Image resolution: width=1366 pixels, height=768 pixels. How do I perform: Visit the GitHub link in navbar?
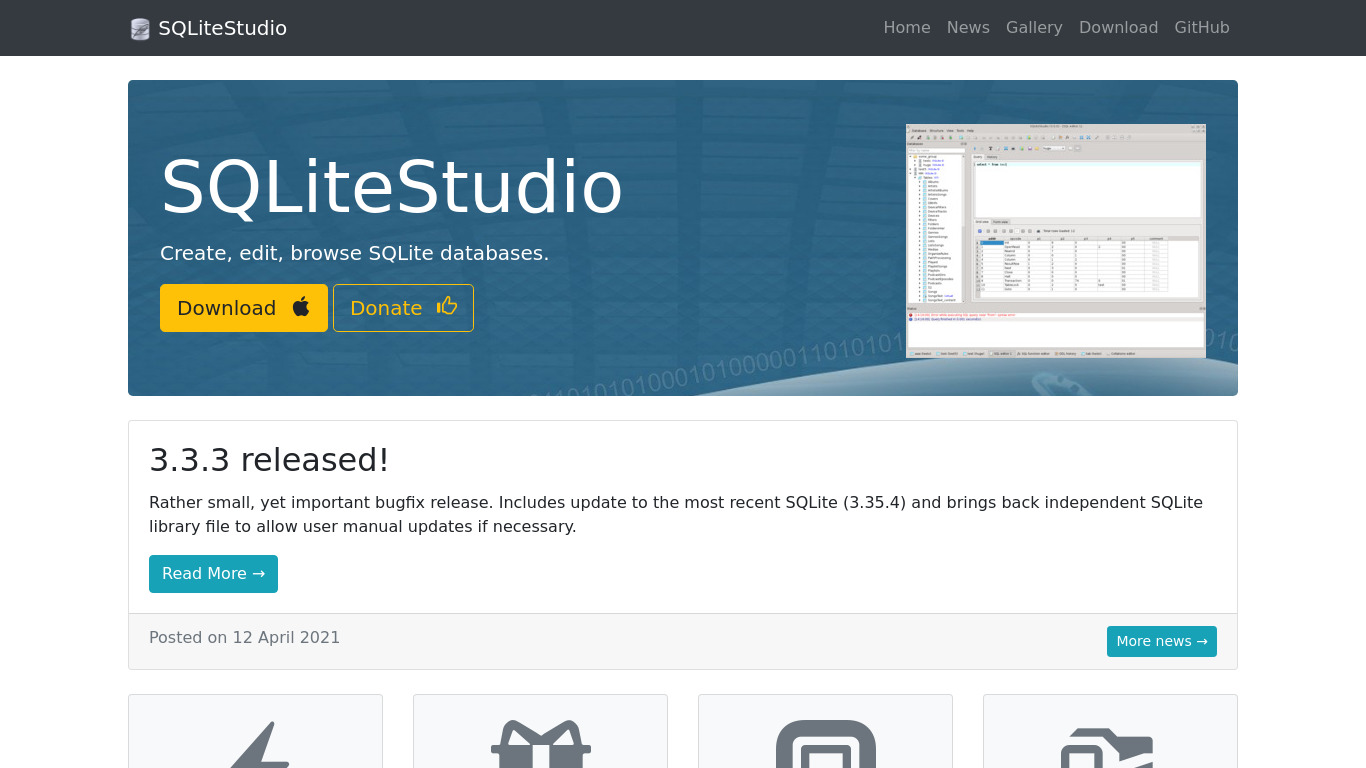pos(1202,28)
